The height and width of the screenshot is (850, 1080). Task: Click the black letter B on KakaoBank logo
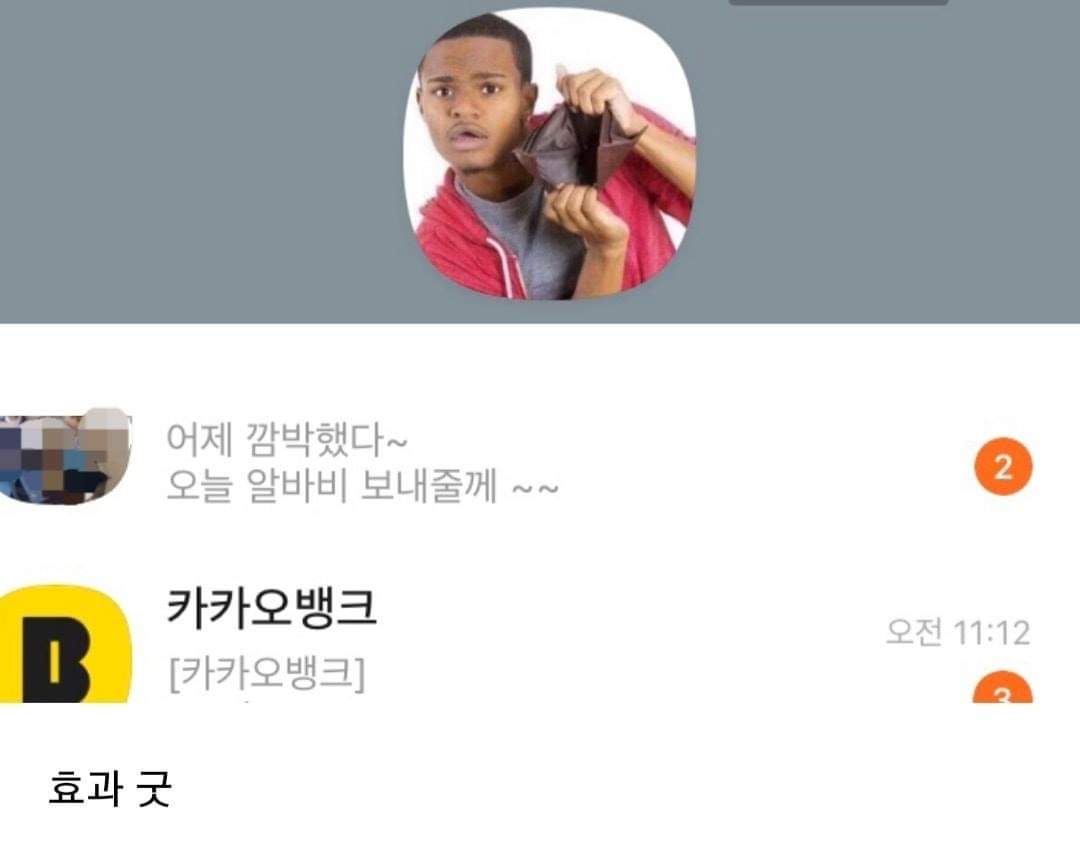[56, 660]
